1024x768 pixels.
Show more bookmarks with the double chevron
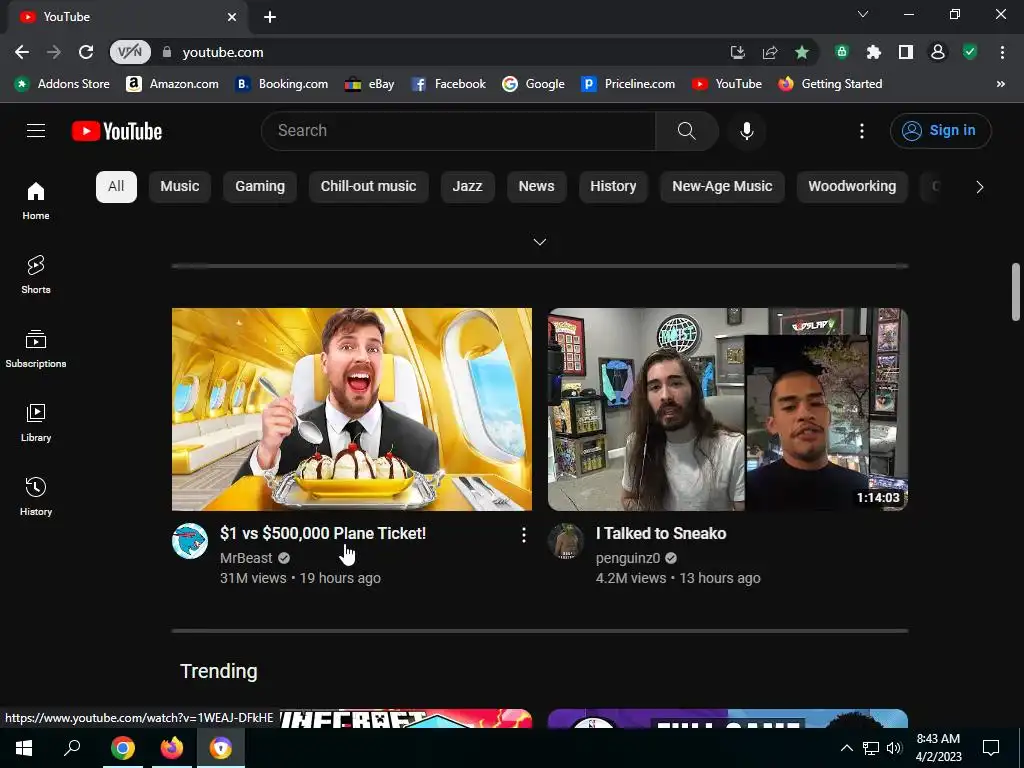click(x=1000, y=84)
